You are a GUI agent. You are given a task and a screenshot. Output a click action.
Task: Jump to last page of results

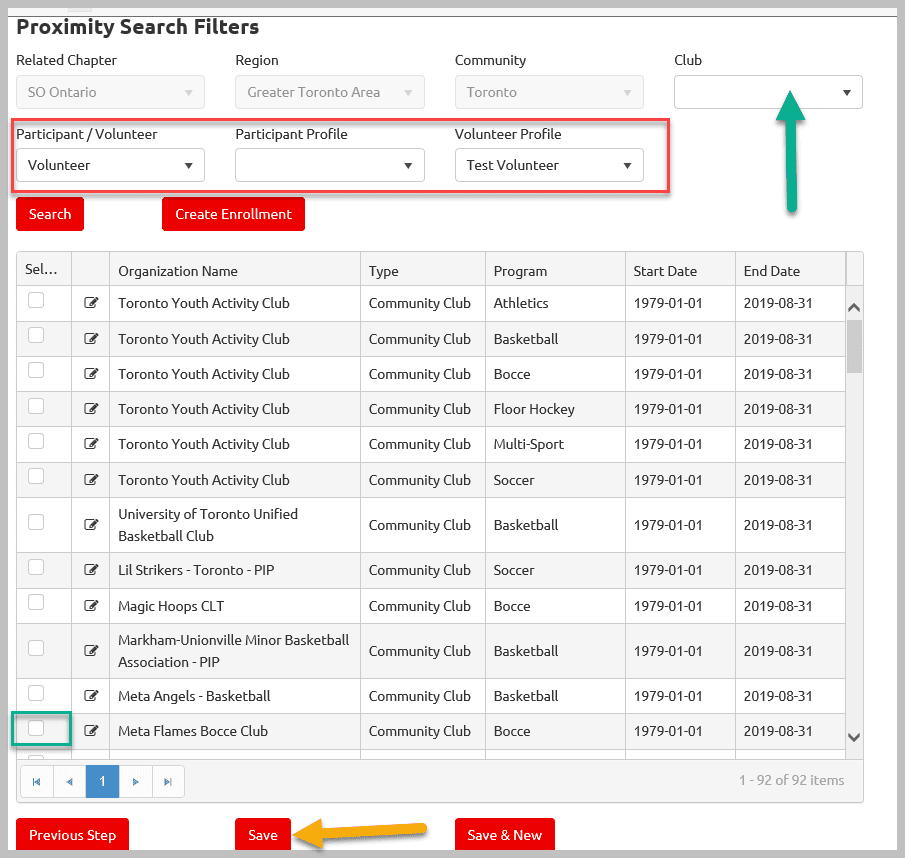coord(168,782)
